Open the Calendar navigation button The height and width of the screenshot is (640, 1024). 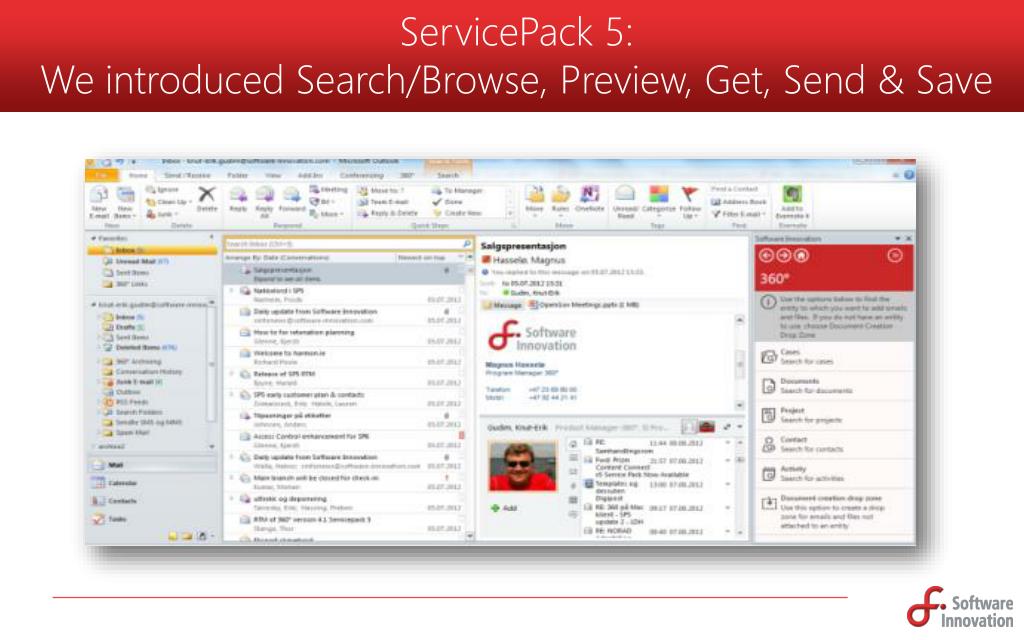[152, 483]
